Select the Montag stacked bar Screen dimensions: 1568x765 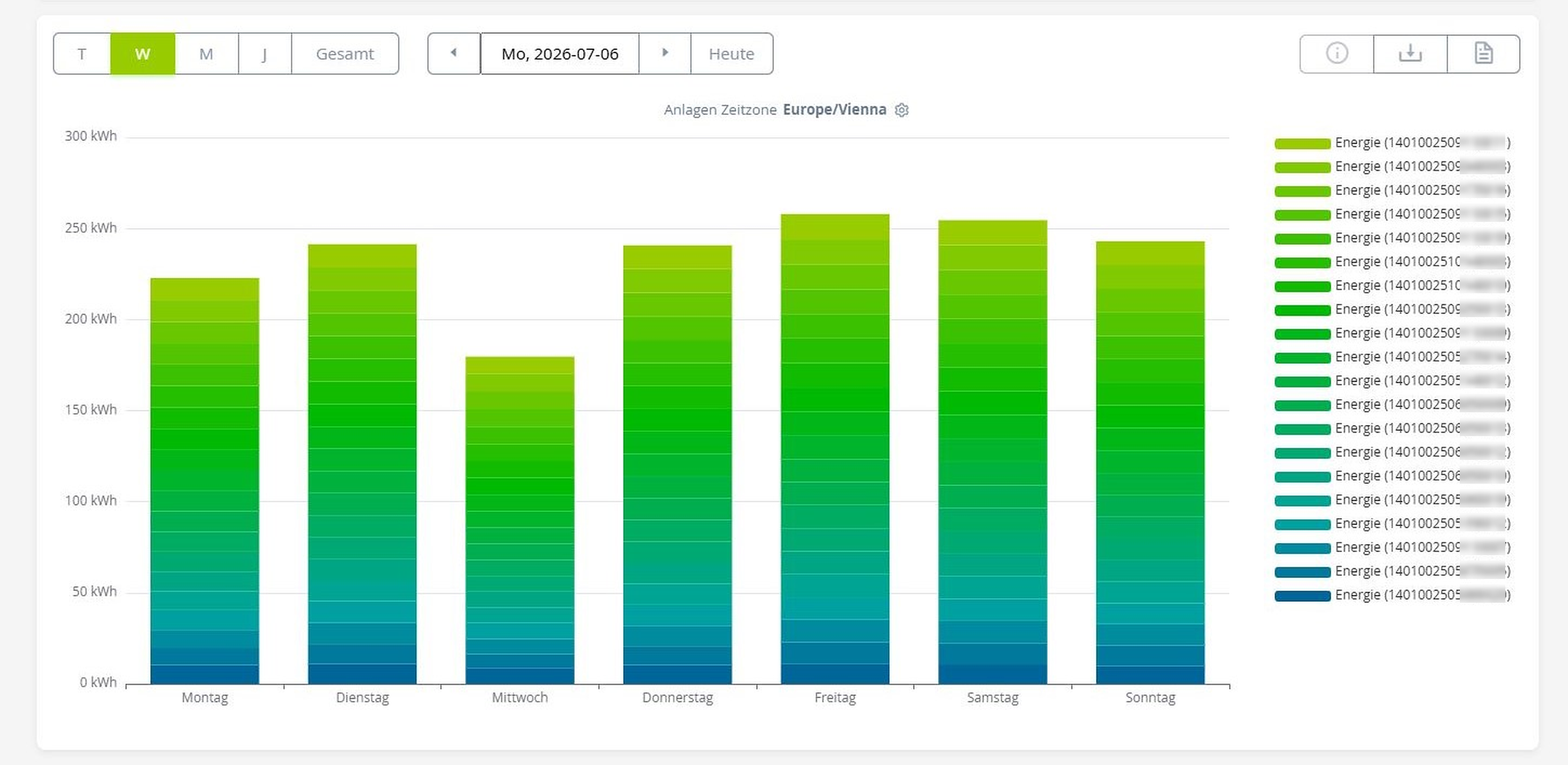205,481
